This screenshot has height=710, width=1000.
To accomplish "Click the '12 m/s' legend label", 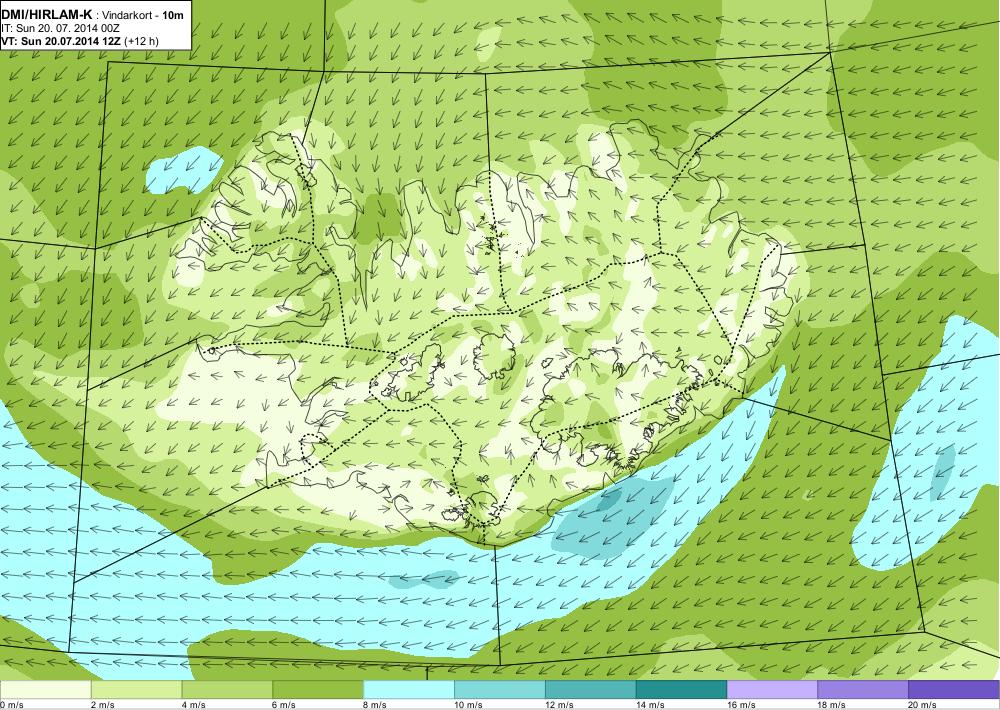I will (x=559, y=705).
